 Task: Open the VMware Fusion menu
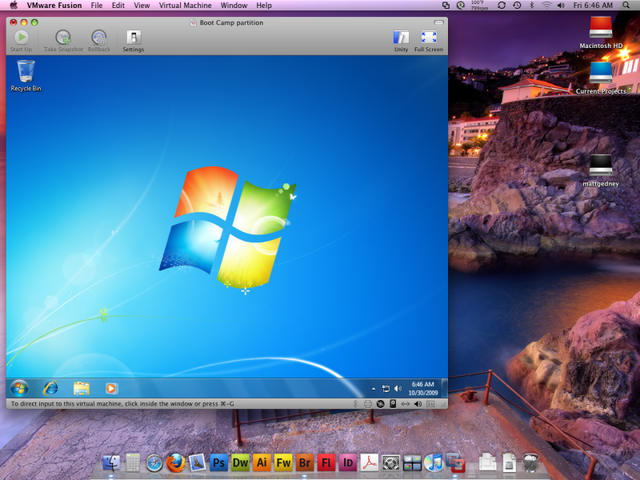click(x=54, y=5)
